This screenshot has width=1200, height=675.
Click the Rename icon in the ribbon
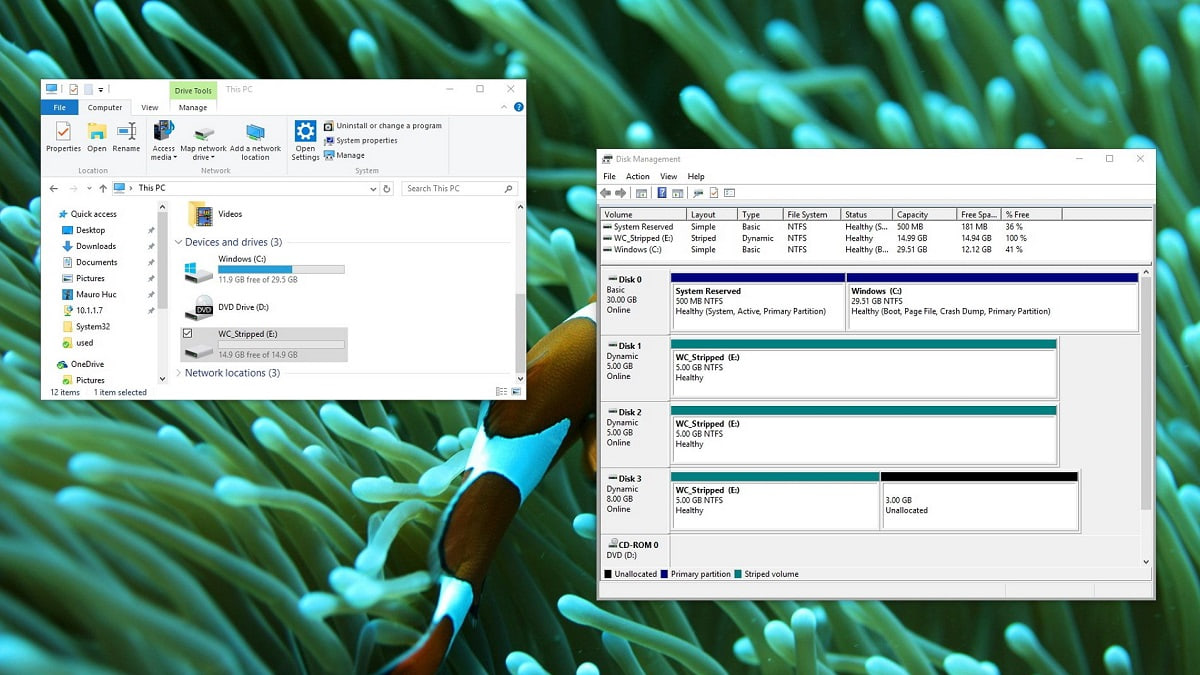(126, 137)
